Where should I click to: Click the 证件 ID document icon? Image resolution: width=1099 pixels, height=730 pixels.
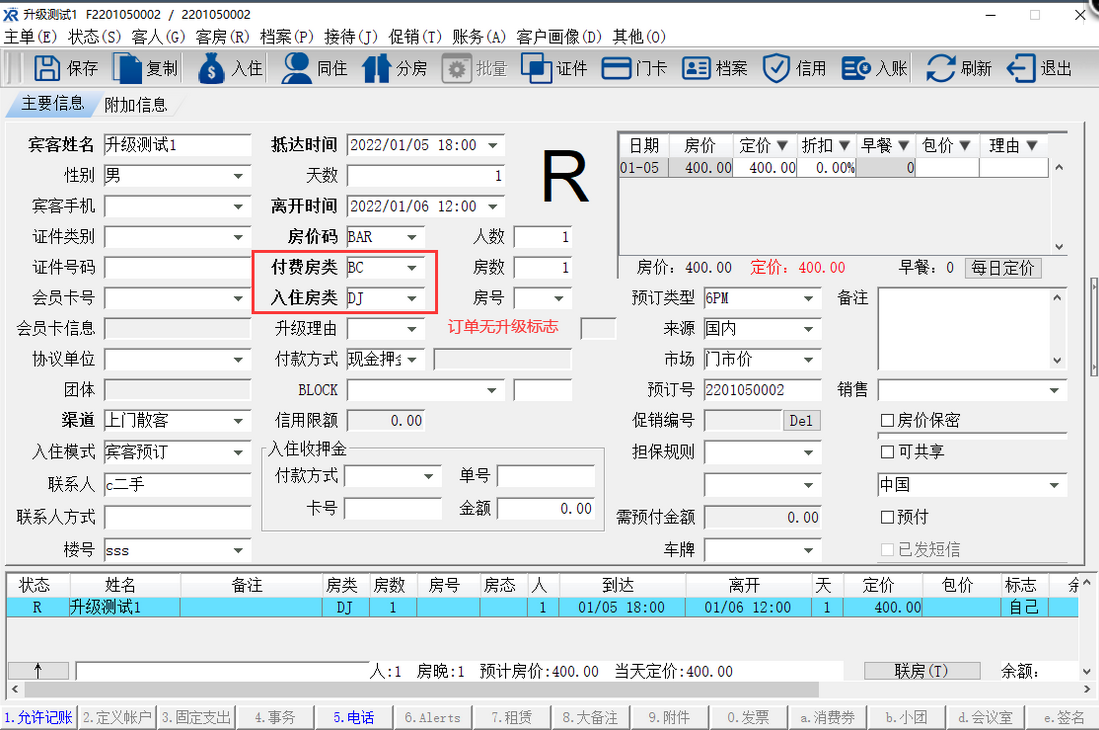point(536,69)
